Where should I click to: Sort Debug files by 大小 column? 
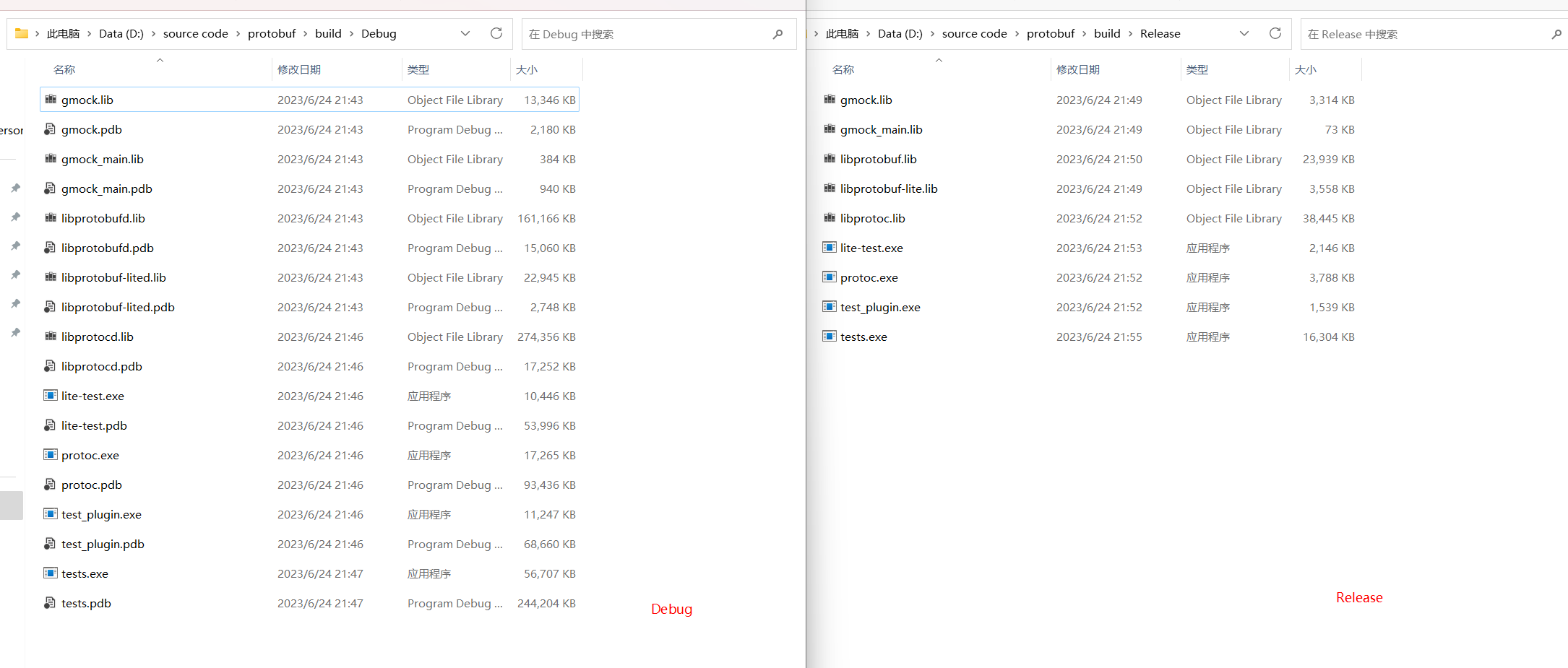(527, 69)
